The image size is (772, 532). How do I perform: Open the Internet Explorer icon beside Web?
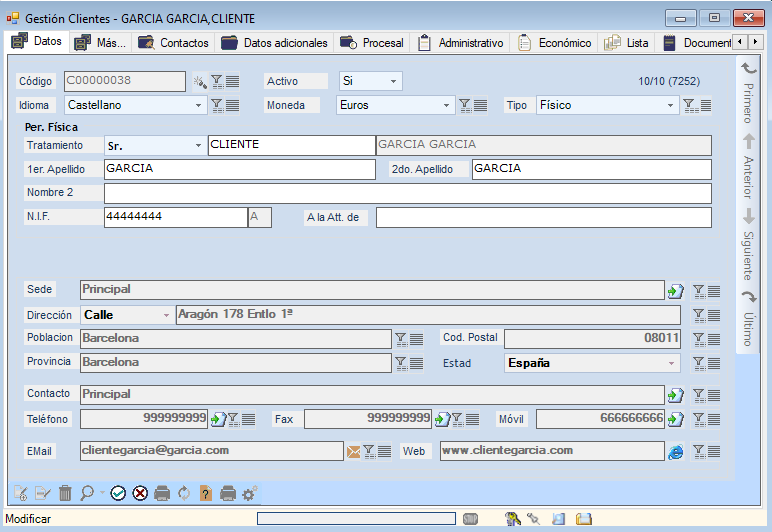pyautogui.click(x=676, y=452)
